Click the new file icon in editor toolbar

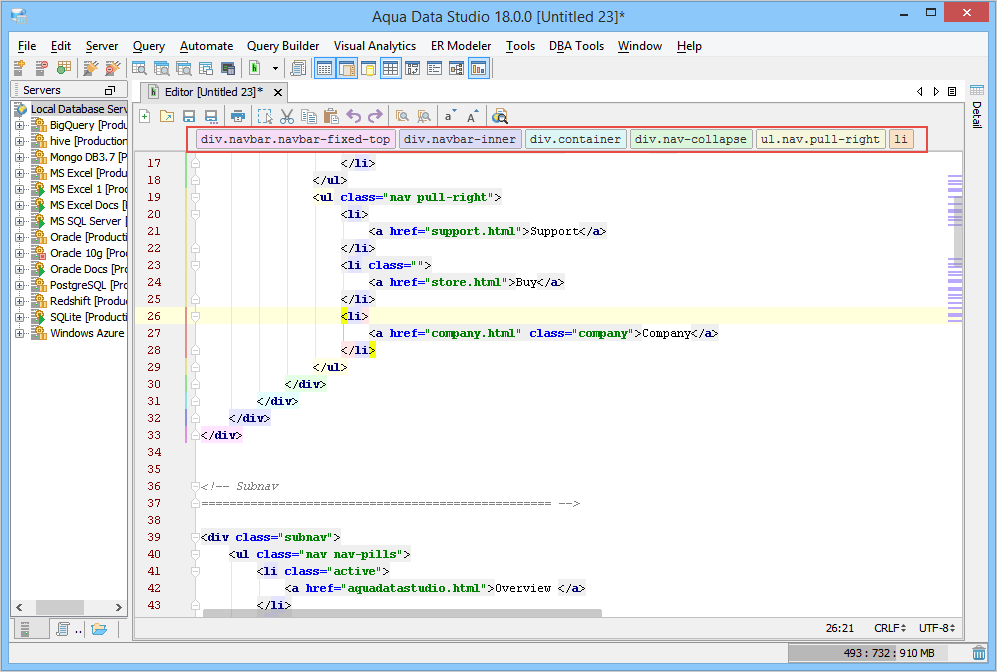point(145,116)
